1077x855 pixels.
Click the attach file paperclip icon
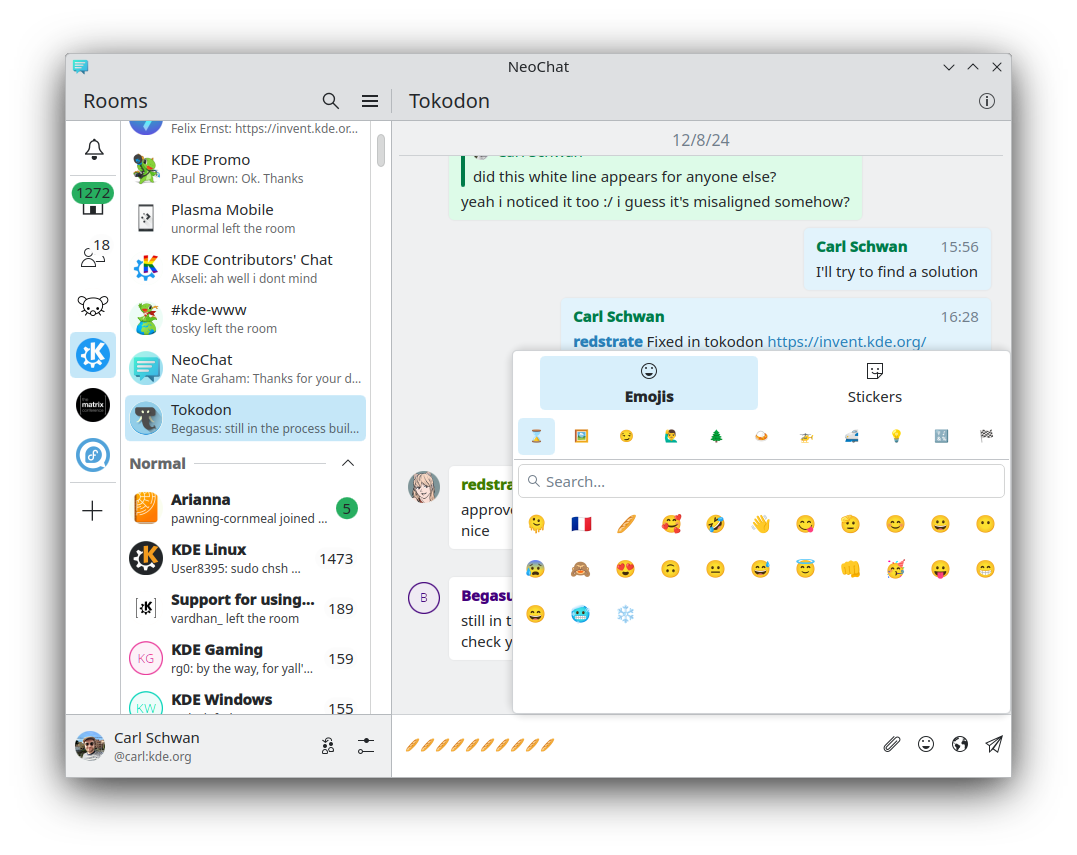pyautogui.click(x=892, y=744)
